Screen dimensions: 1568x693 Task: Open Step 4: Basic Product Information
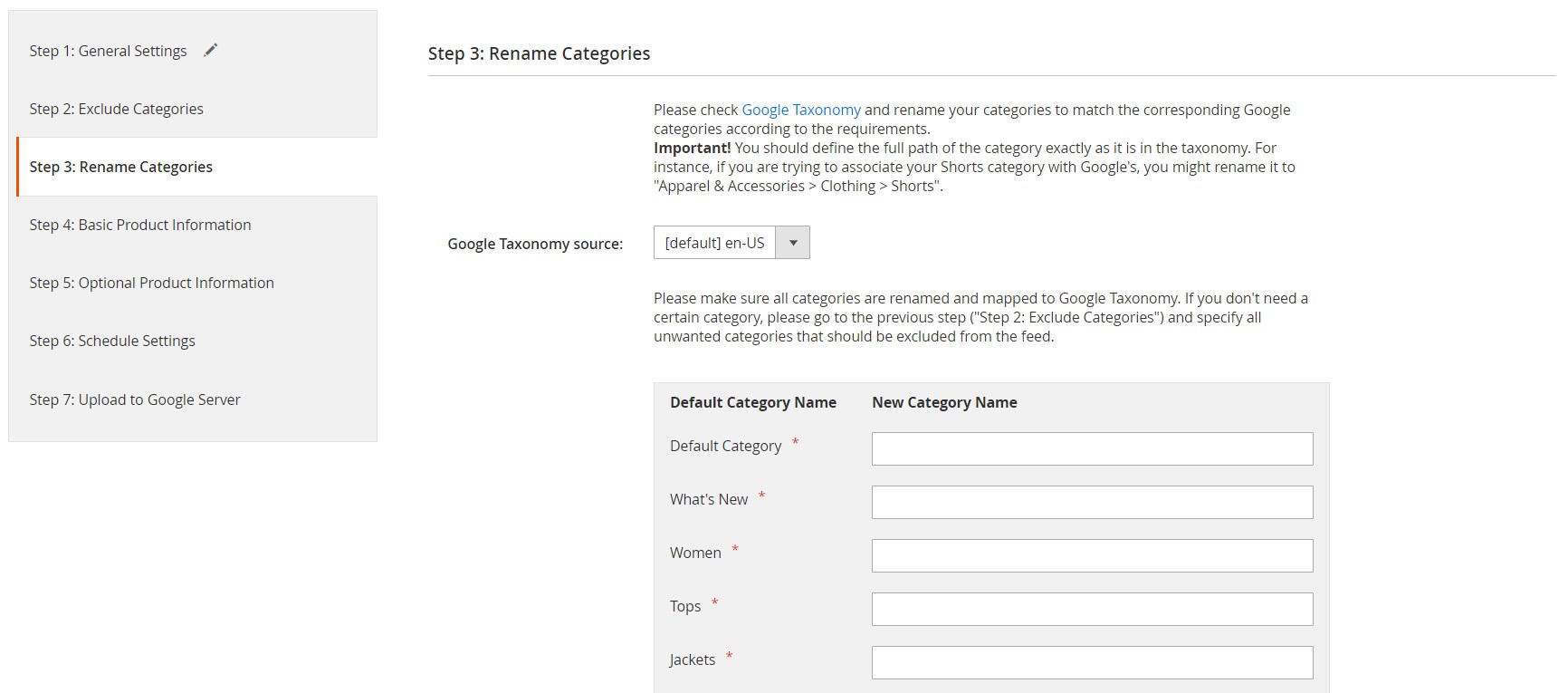pos(139,225)
